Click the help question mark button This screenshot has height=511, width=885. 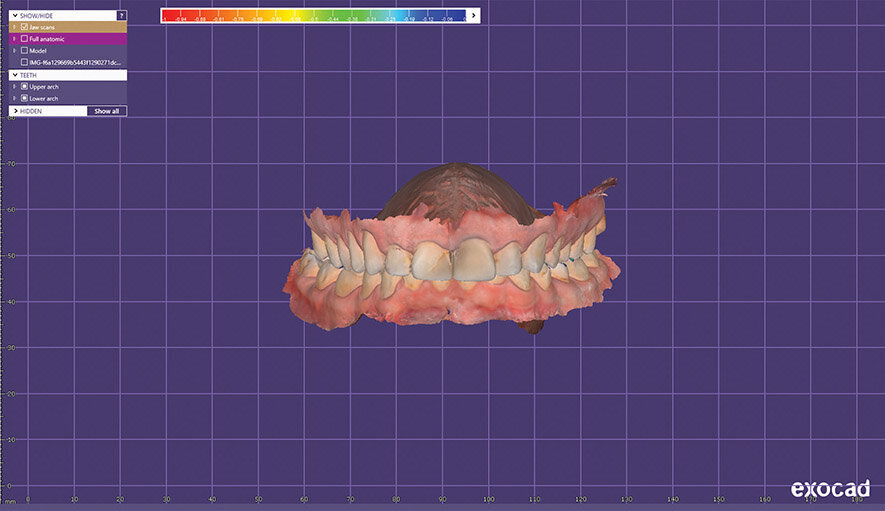(x=121, y=16)
